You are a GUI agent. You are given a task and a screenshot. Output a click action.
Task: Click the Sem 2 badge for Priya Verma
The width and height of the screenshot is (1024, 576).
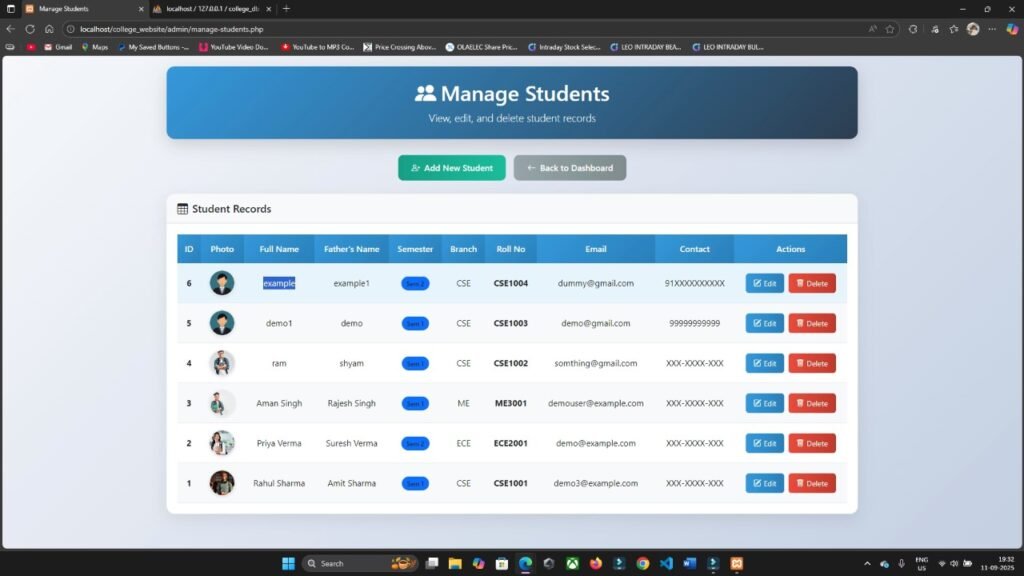coord(415,443)
